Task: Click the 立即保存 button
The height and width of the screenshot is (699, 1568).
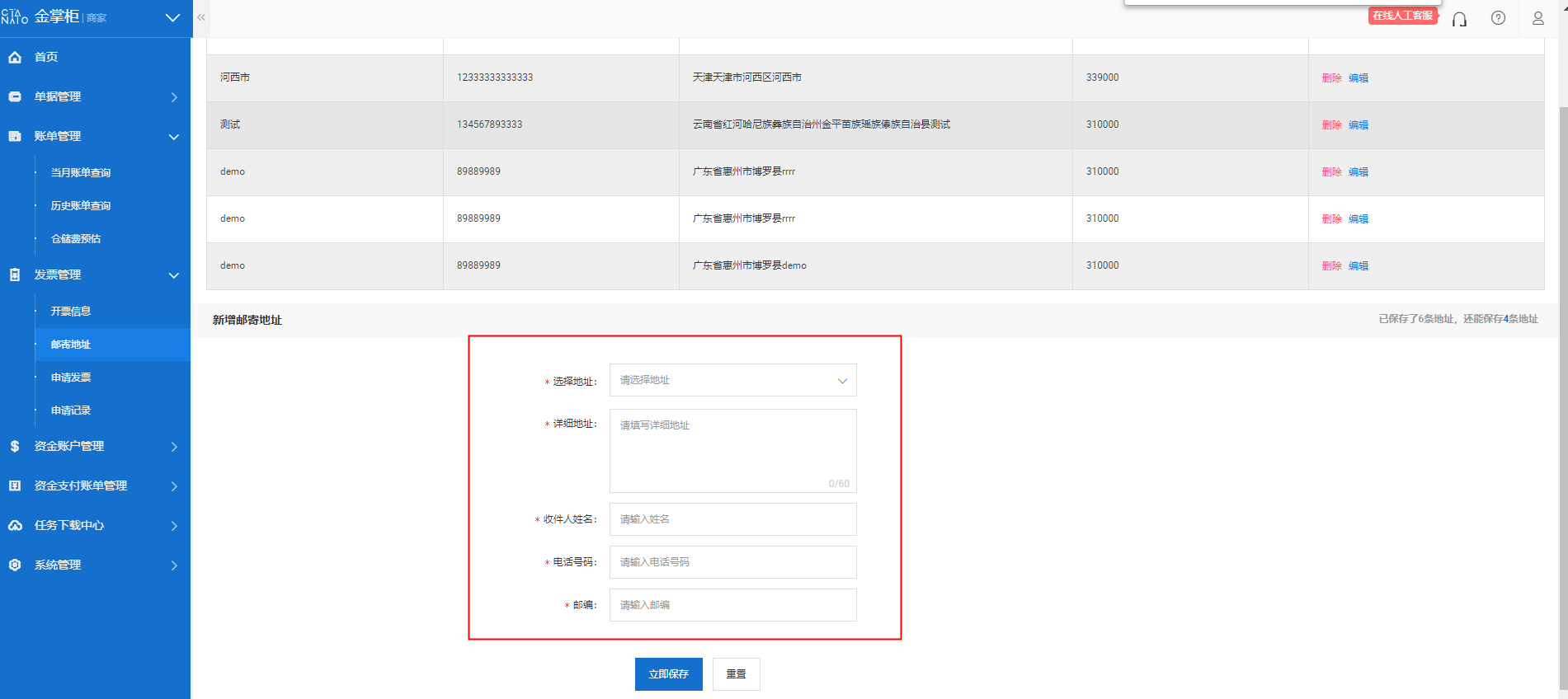Action: click(668, 674)
